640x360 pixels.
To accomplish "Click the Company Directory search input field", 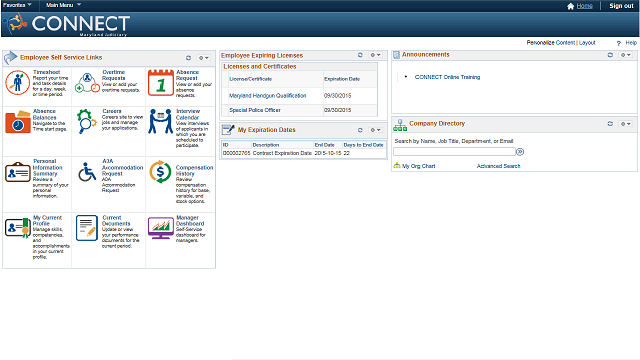I will point(454,152).
